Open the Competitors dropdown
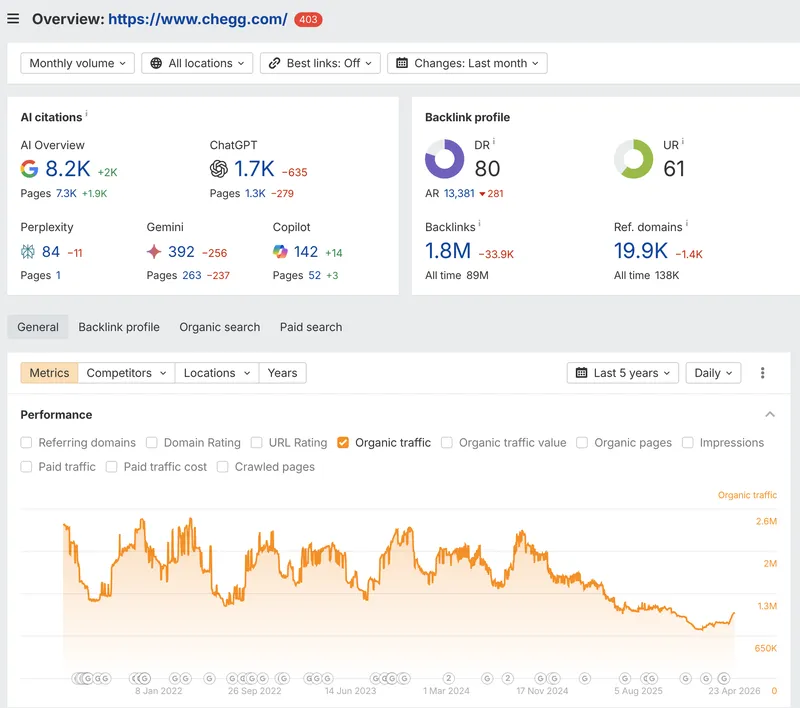This screenshot has height=708, width=800. pyautogui.click(x=126, y=373)
